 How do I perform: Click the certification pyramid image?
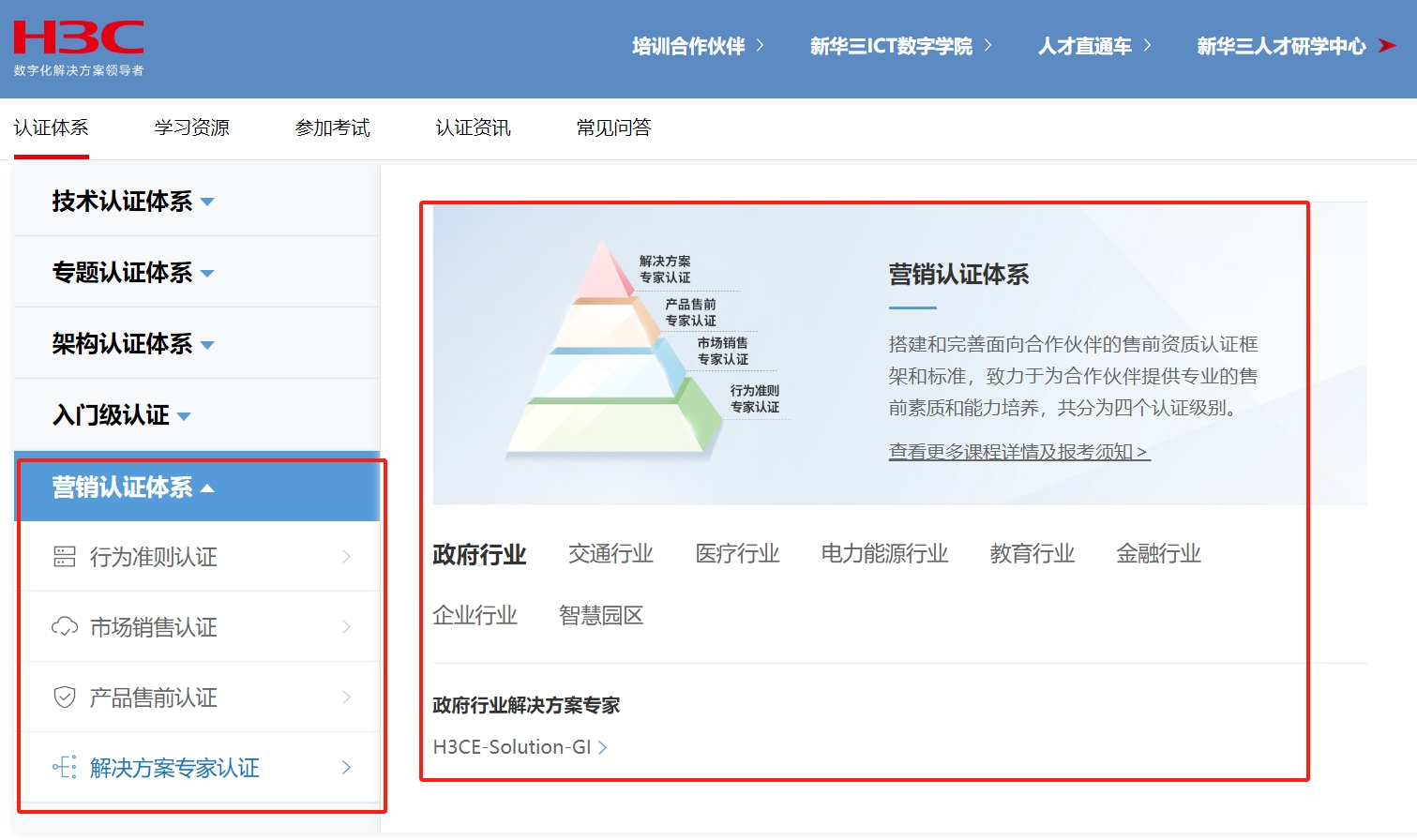pos(614,349)
